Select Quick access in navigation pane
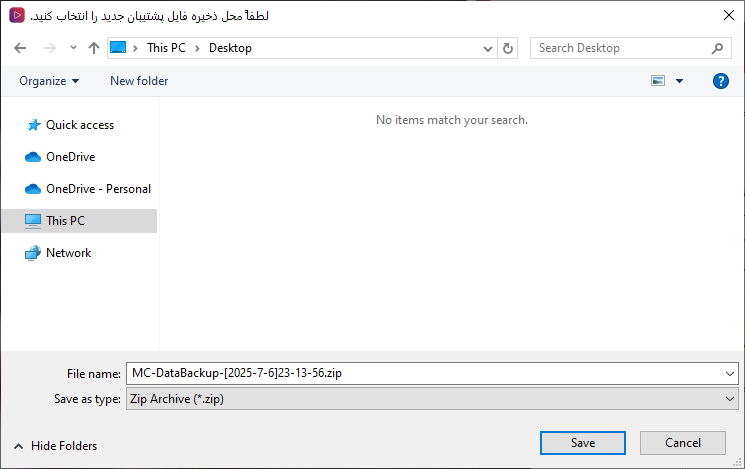Screen dimensions: 745x469 (80, 125)
